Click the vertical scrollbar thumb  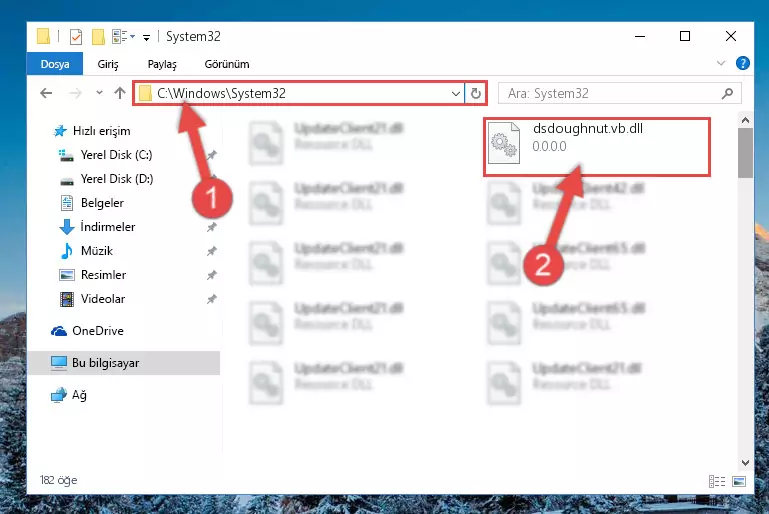745,153
